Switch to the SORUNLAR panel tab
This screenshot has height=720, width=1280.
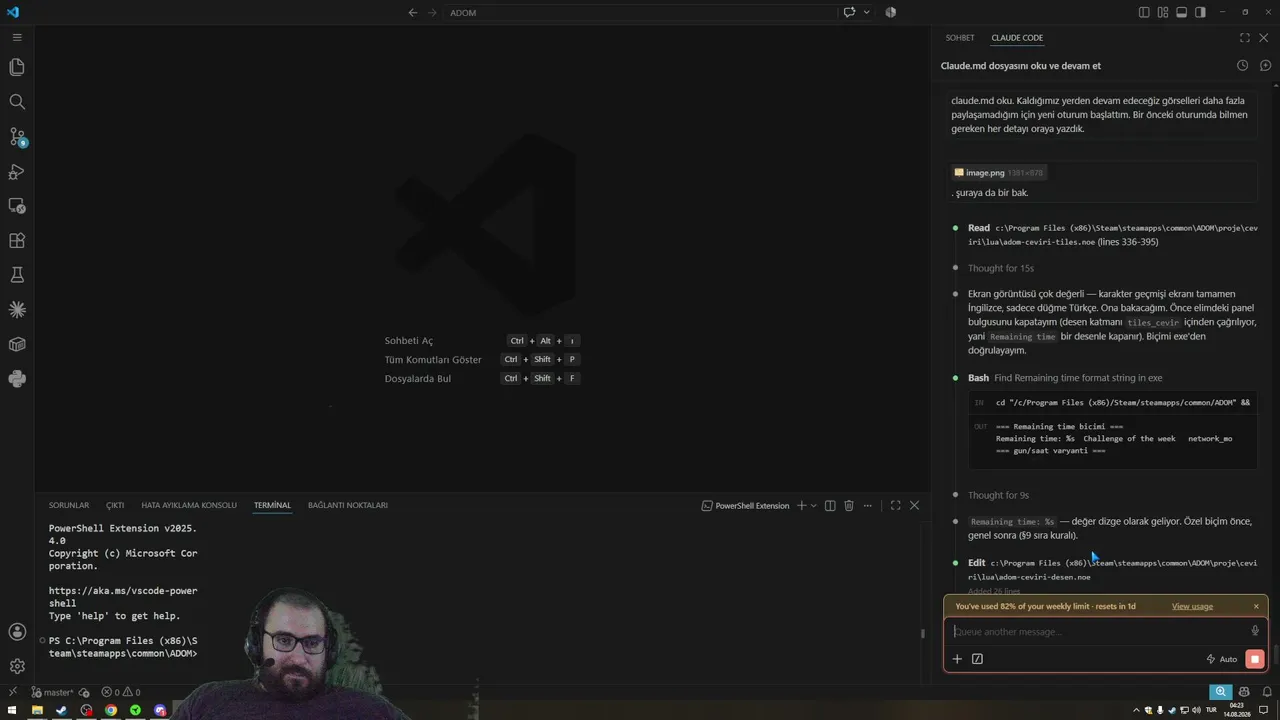click(x=69, y=506)
